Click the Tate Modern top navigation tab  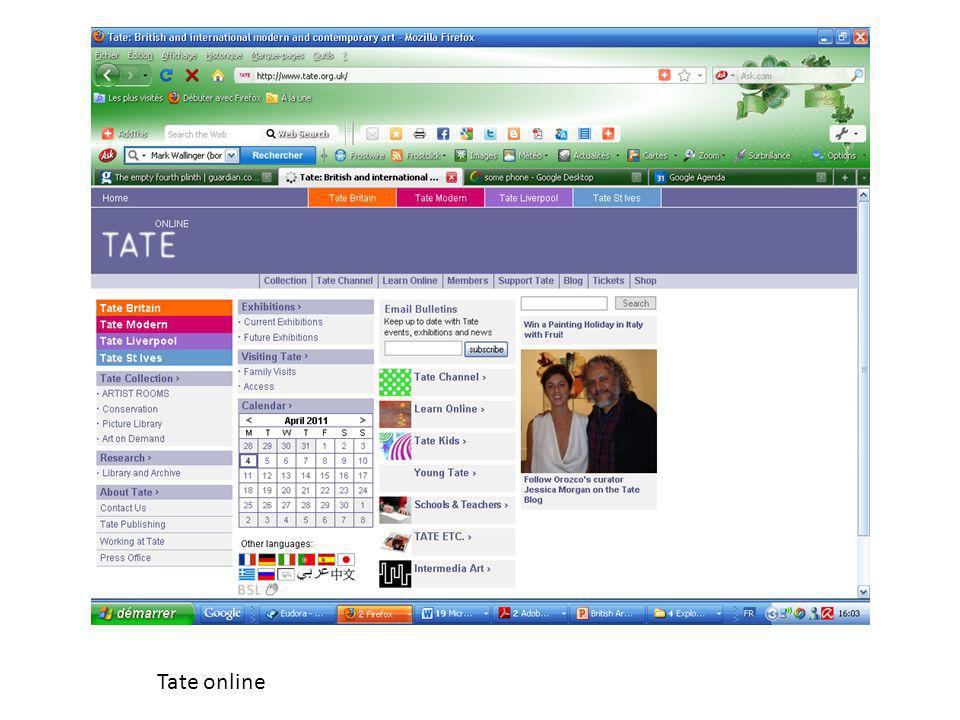point(440,198)
